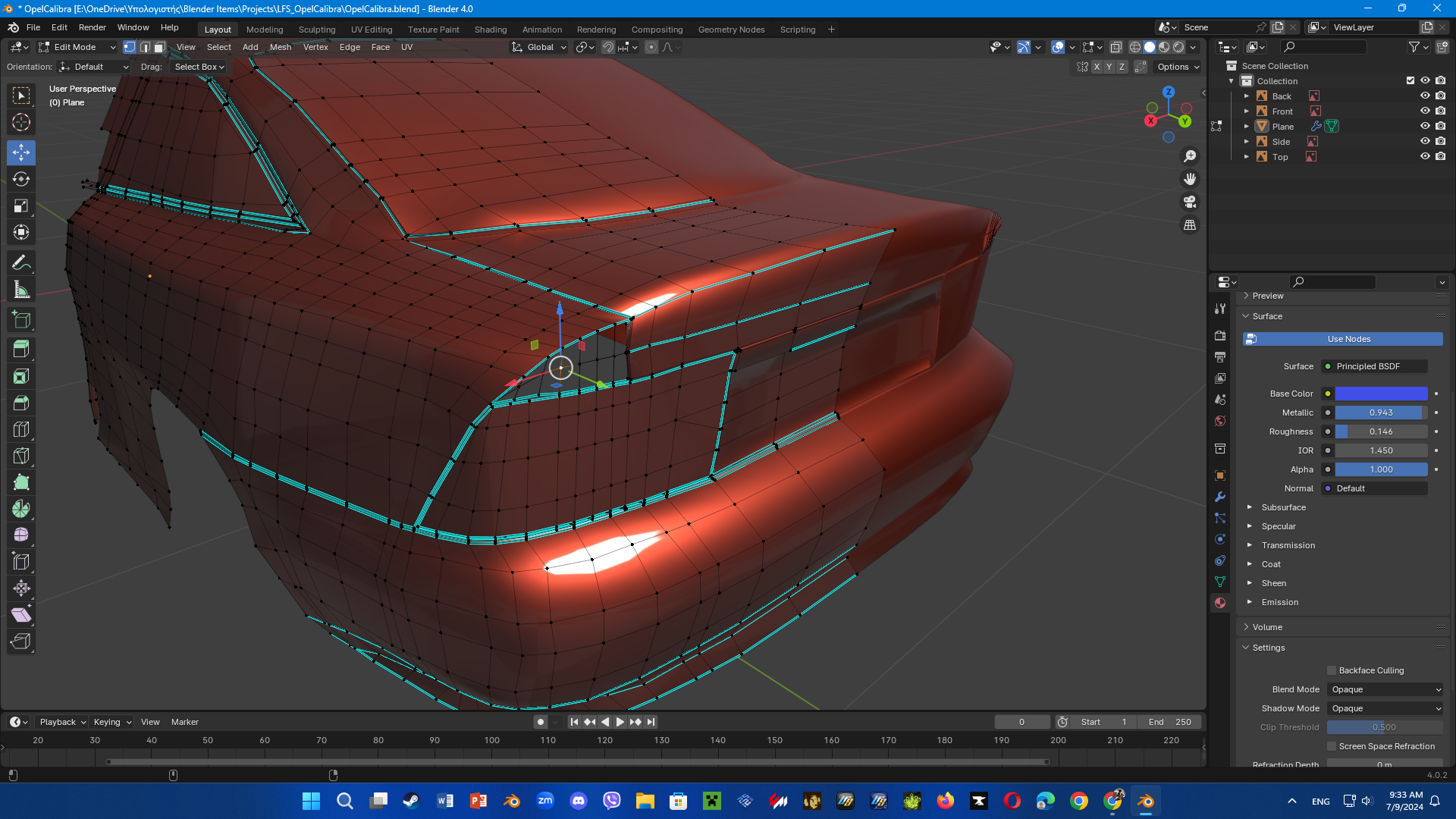Screen dimensions: 1456x819
Task: Switch to face select mode
Action: pyautogui.click(x=159, y=47)
